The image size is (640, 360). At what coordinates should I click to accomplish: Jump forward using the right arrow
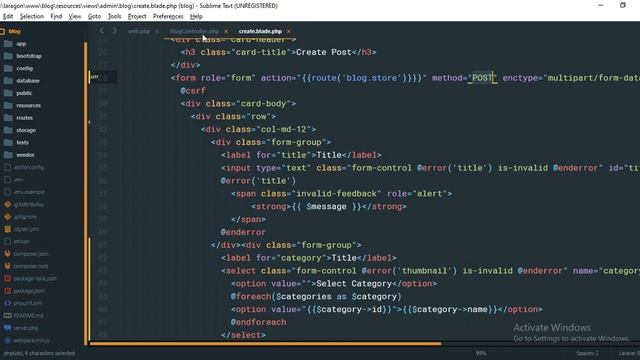coord(115,31)
